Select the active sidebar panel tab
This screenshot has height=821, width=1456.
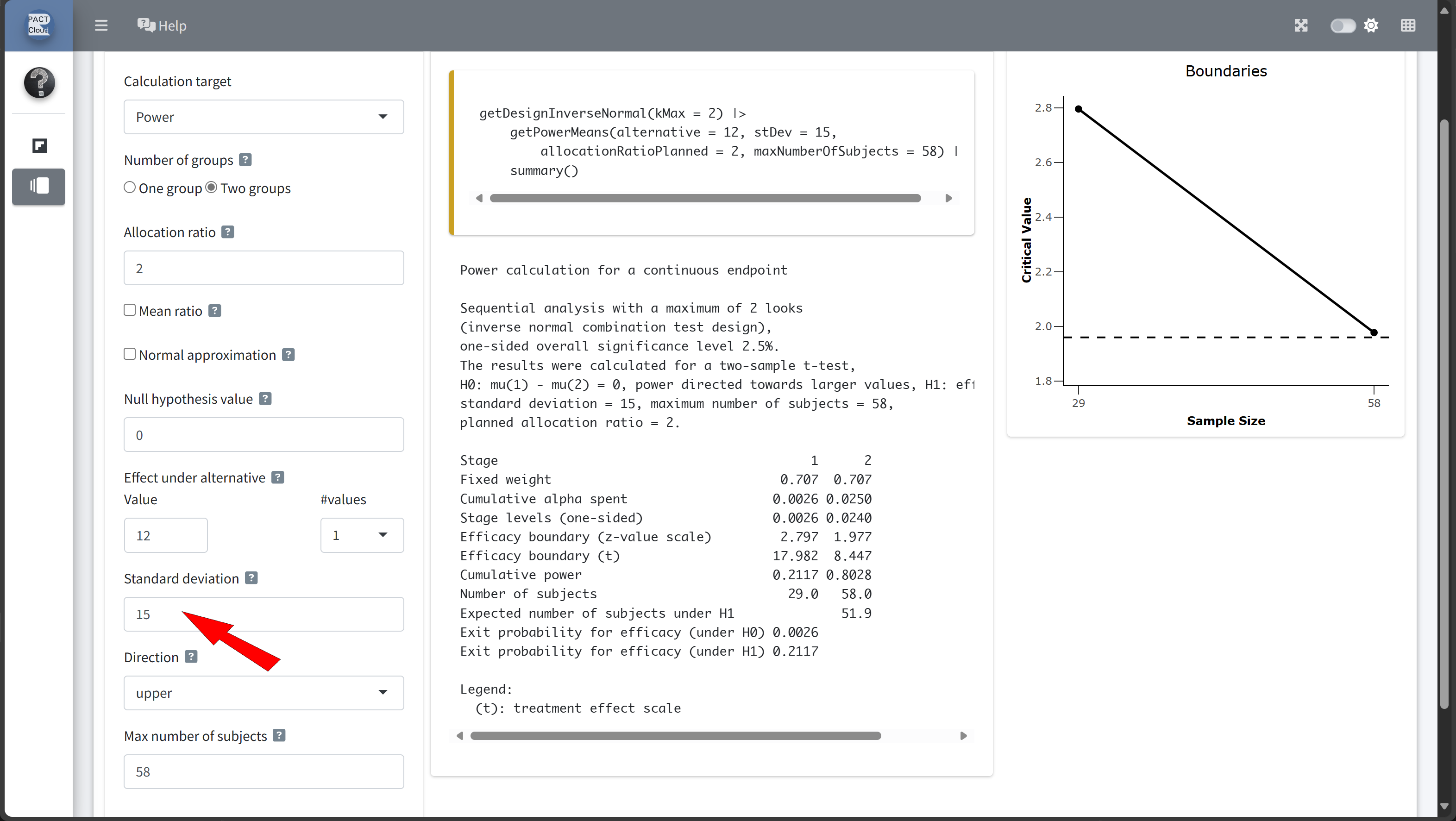[x=39, y=187]
